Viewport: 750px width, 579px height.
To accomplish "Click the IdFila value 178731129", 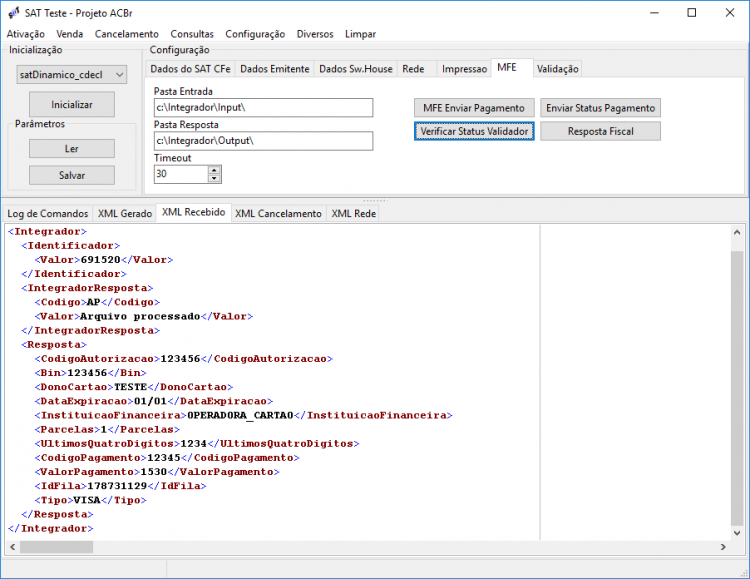I will (117, 486).
